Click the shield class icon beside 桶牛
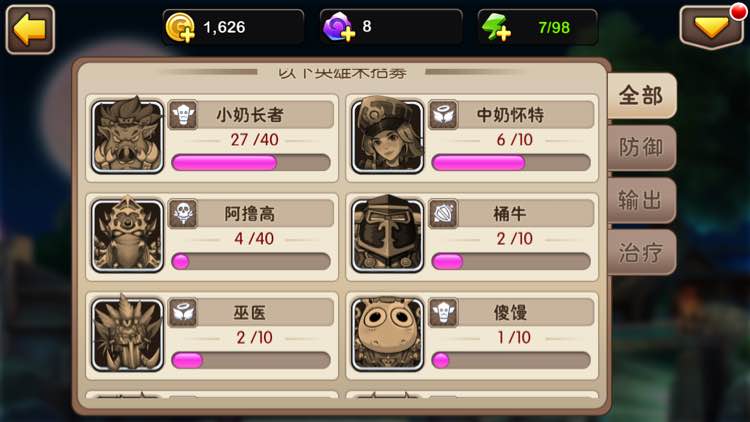This screenshot has width=750, height=422. pyautogui.click(x=443, y=213)
